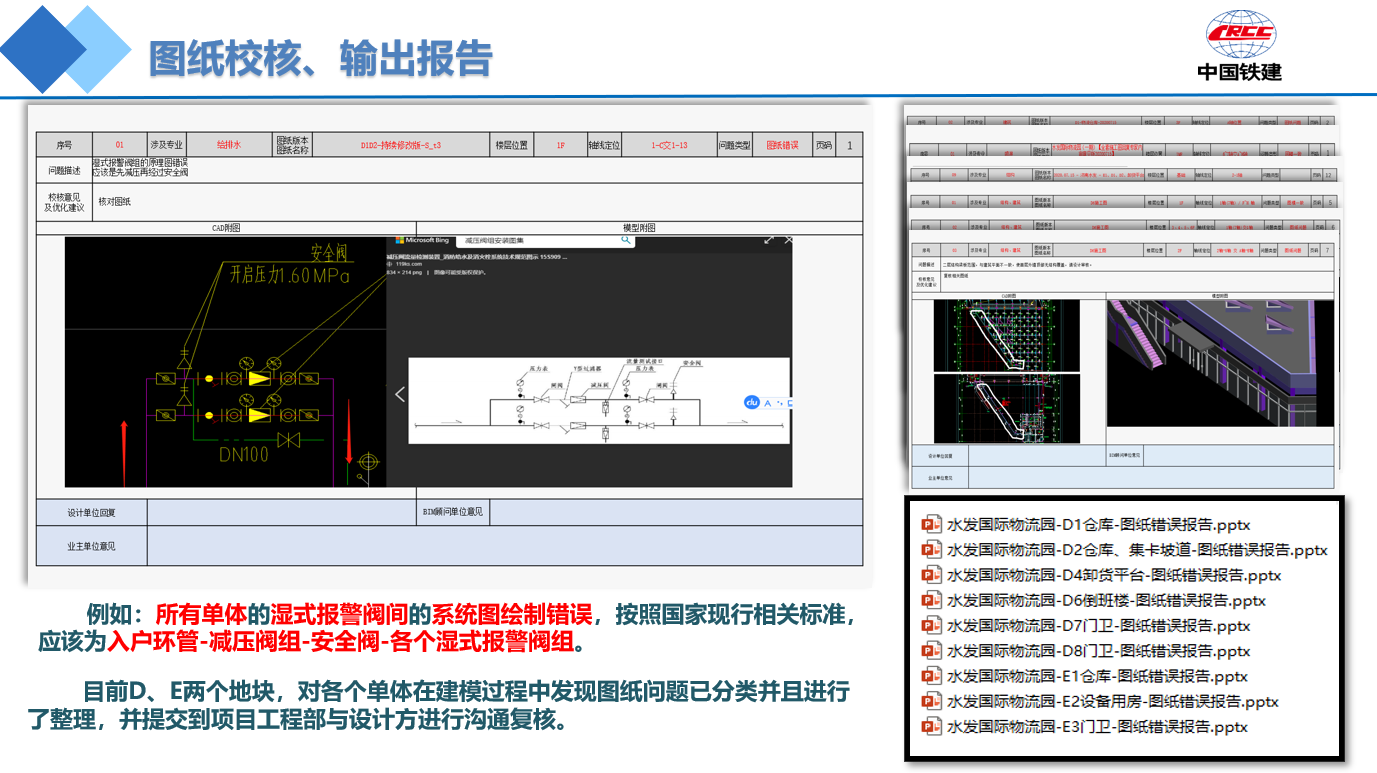Screen dimensions: 1377x773
Task: Click the pressure reducing valve diagram image
Action: click(x=599, y=401)
